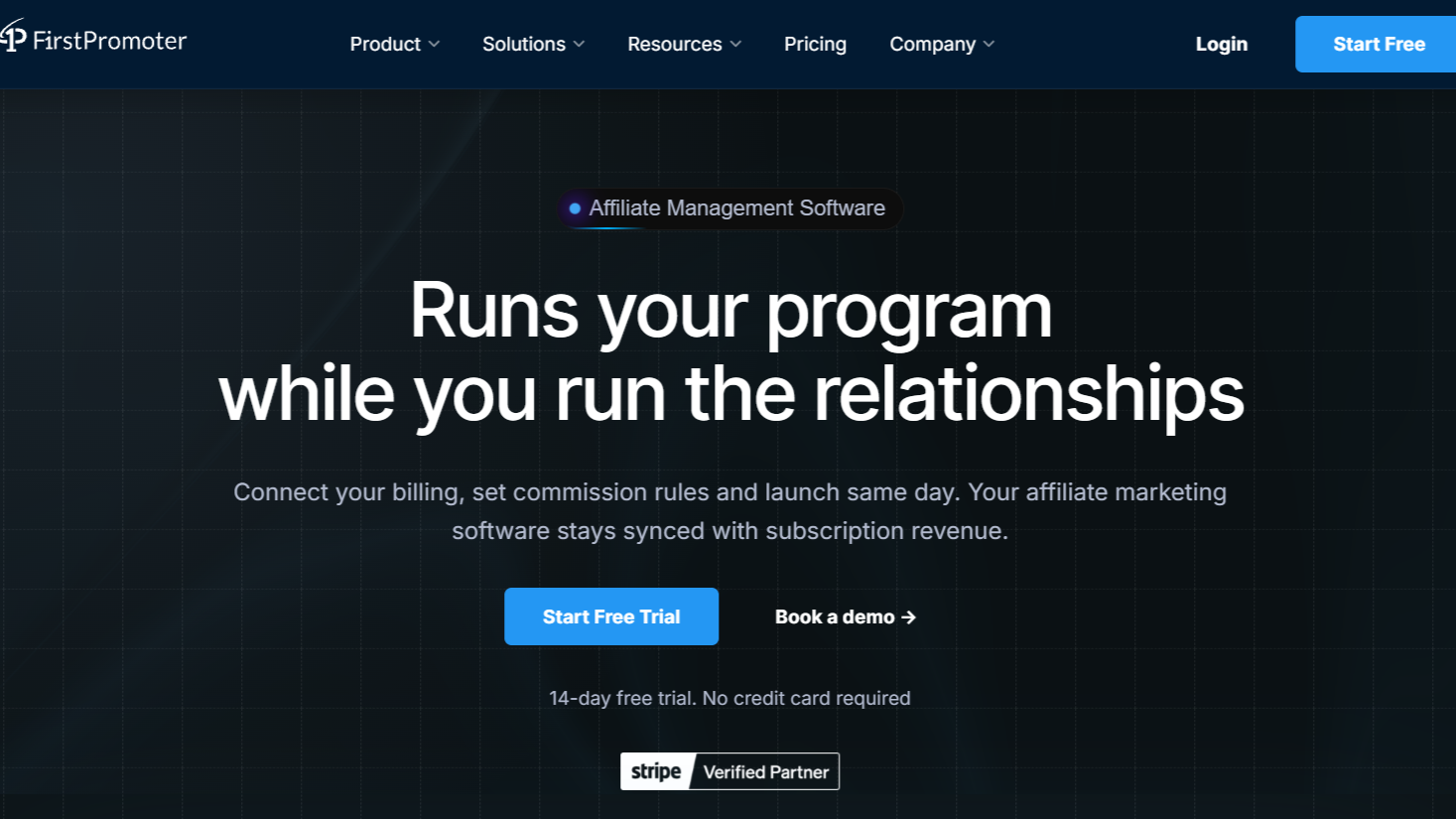The image size is (1456, 819).
Task: Expand the Solutions menu
Action: [x=534, y=44]
